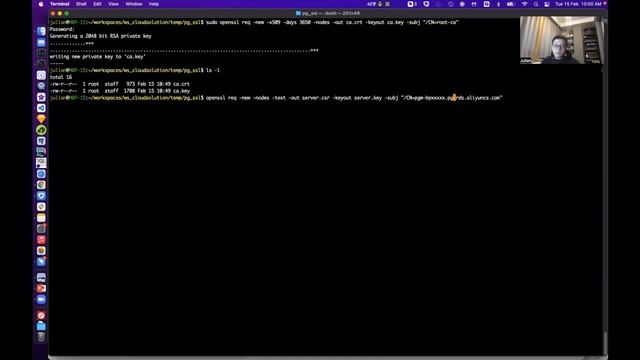The image size is (640, 360).
Task: Open the red circular app in Dock
Action: coord(41,315)
